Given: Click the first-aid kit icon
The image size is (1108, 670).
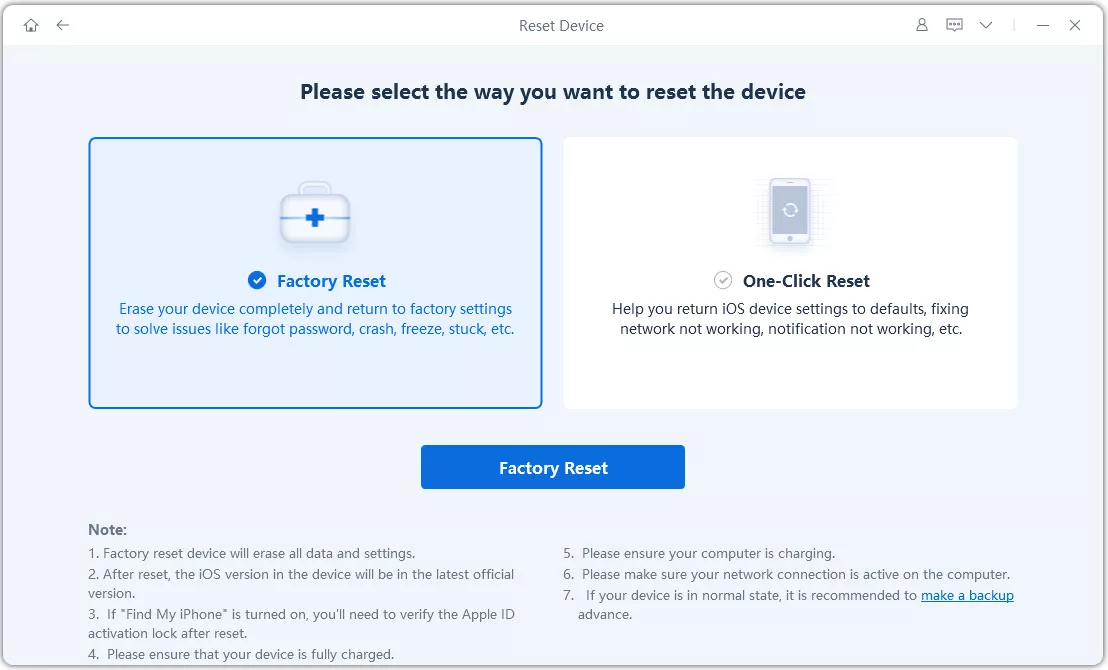Looking at the screenshot, I should [x=315, y=215].
